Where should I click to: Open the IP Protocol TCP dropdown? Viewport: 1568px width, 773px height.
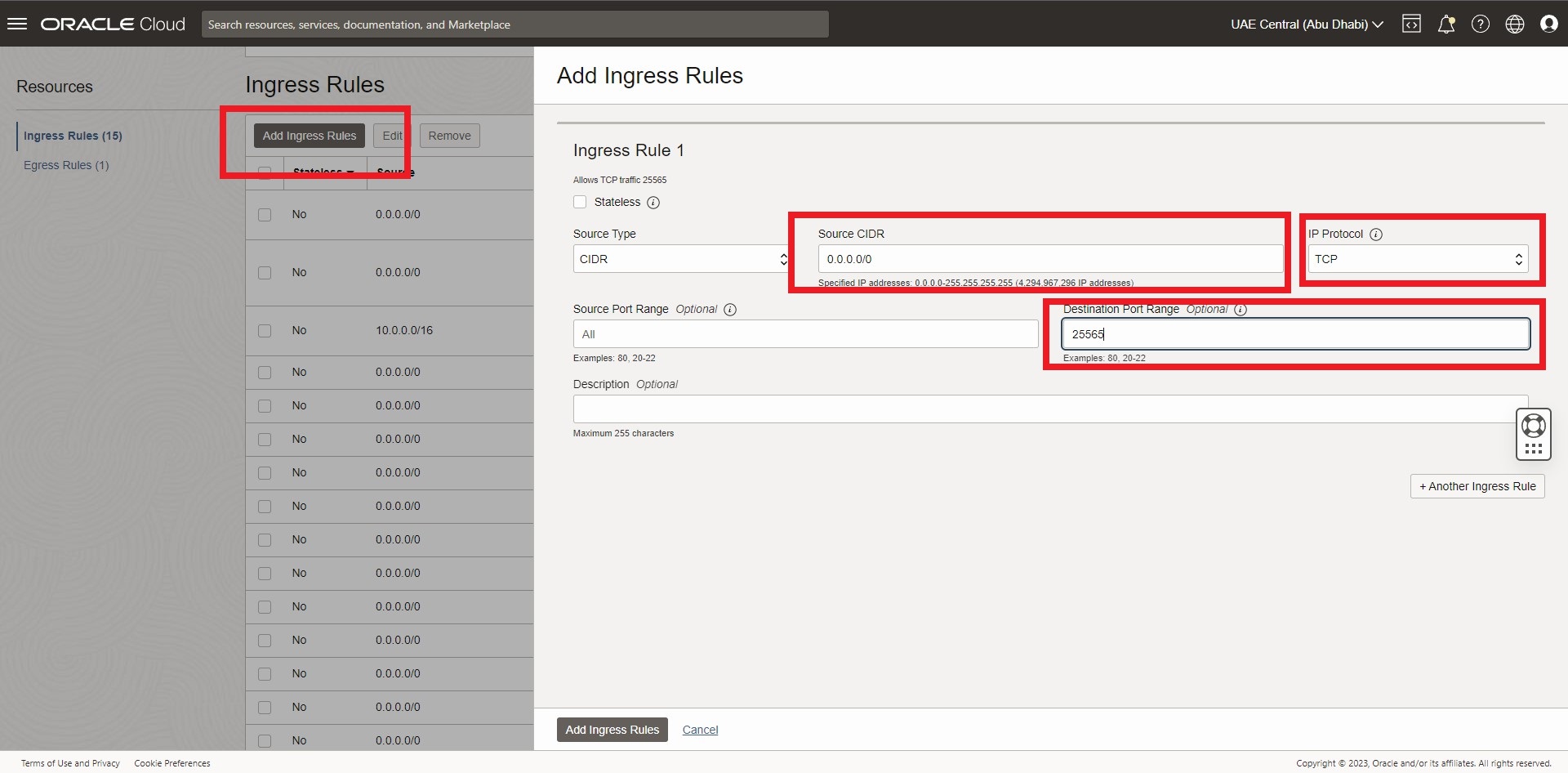1417,259
